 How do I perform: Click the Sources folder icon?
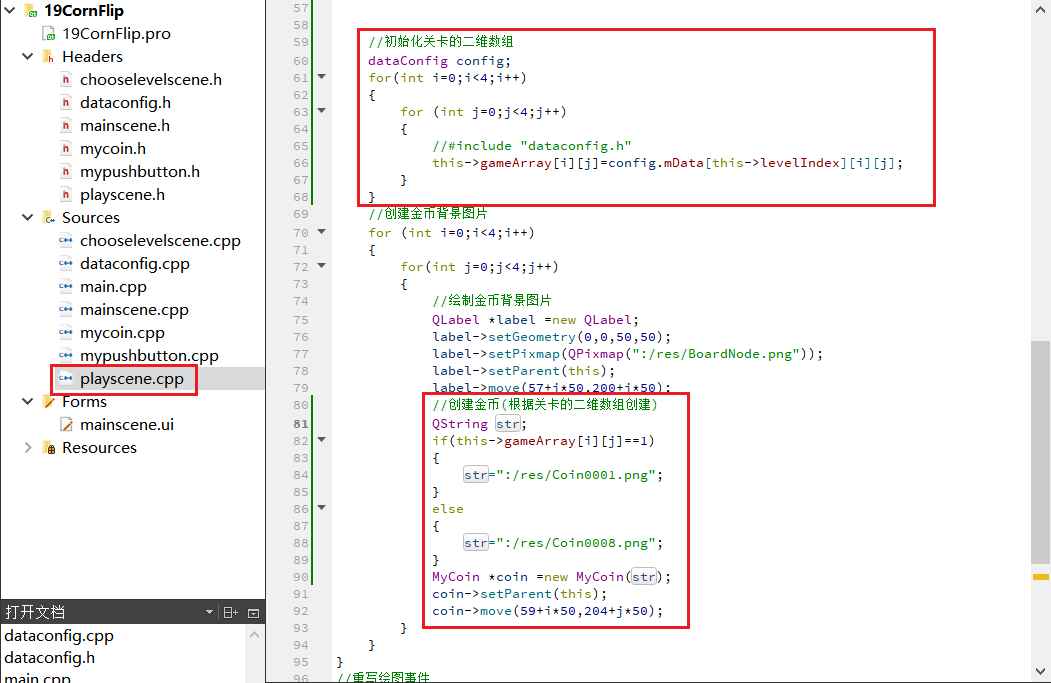pyautogui.click(x=48, y=217)
